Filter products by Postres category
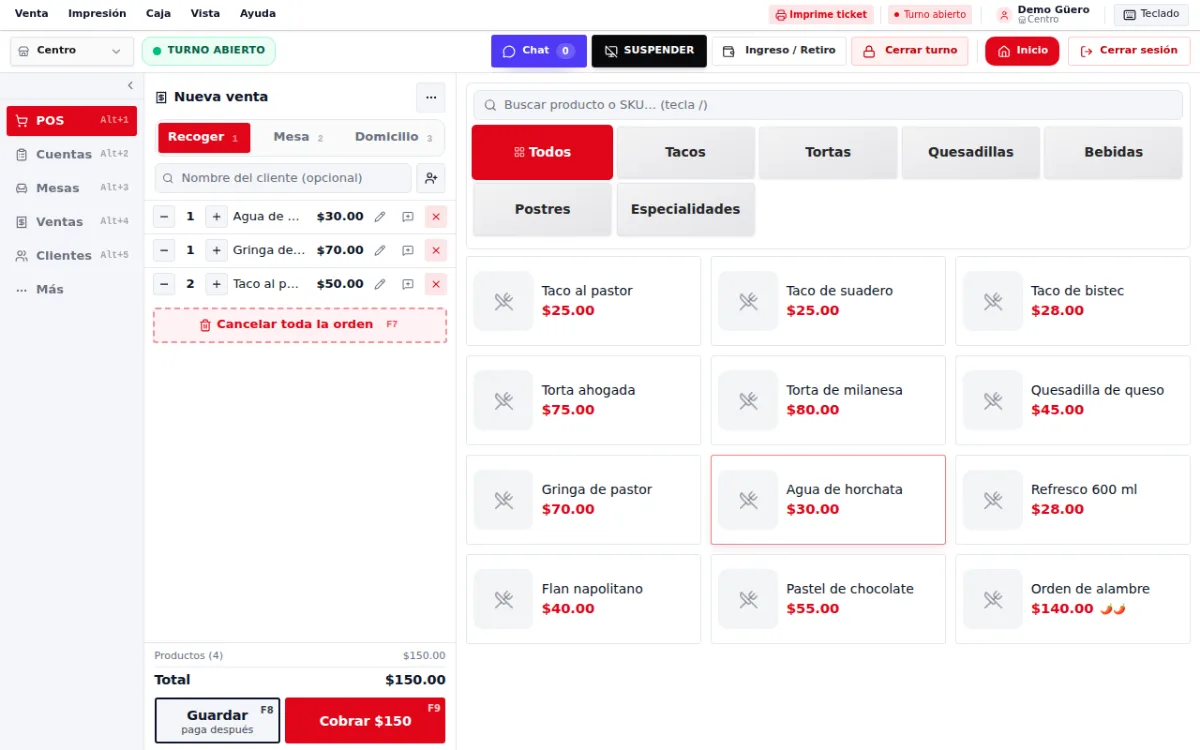1200x750 pixels. (542, 209)
